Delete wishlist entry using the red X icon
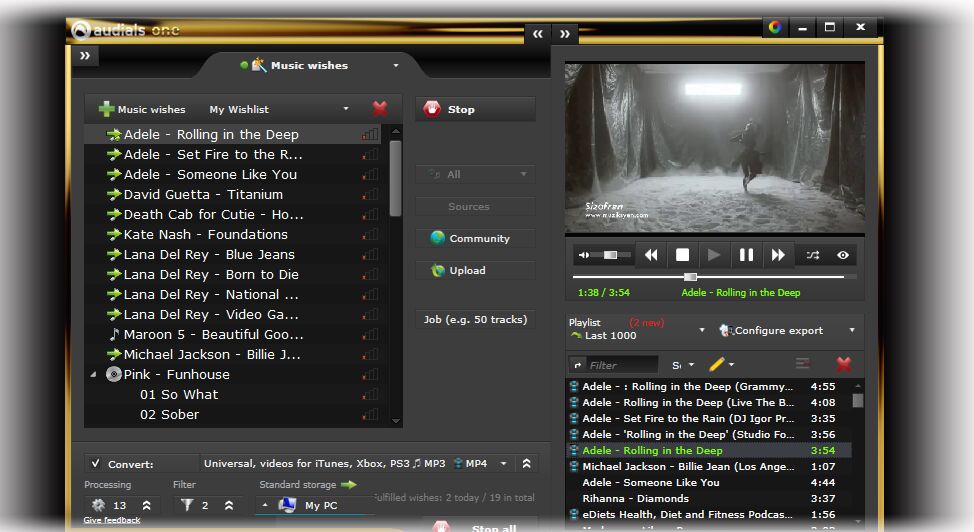The width and height of the screenshot is (974, 532). click(380, 109)
